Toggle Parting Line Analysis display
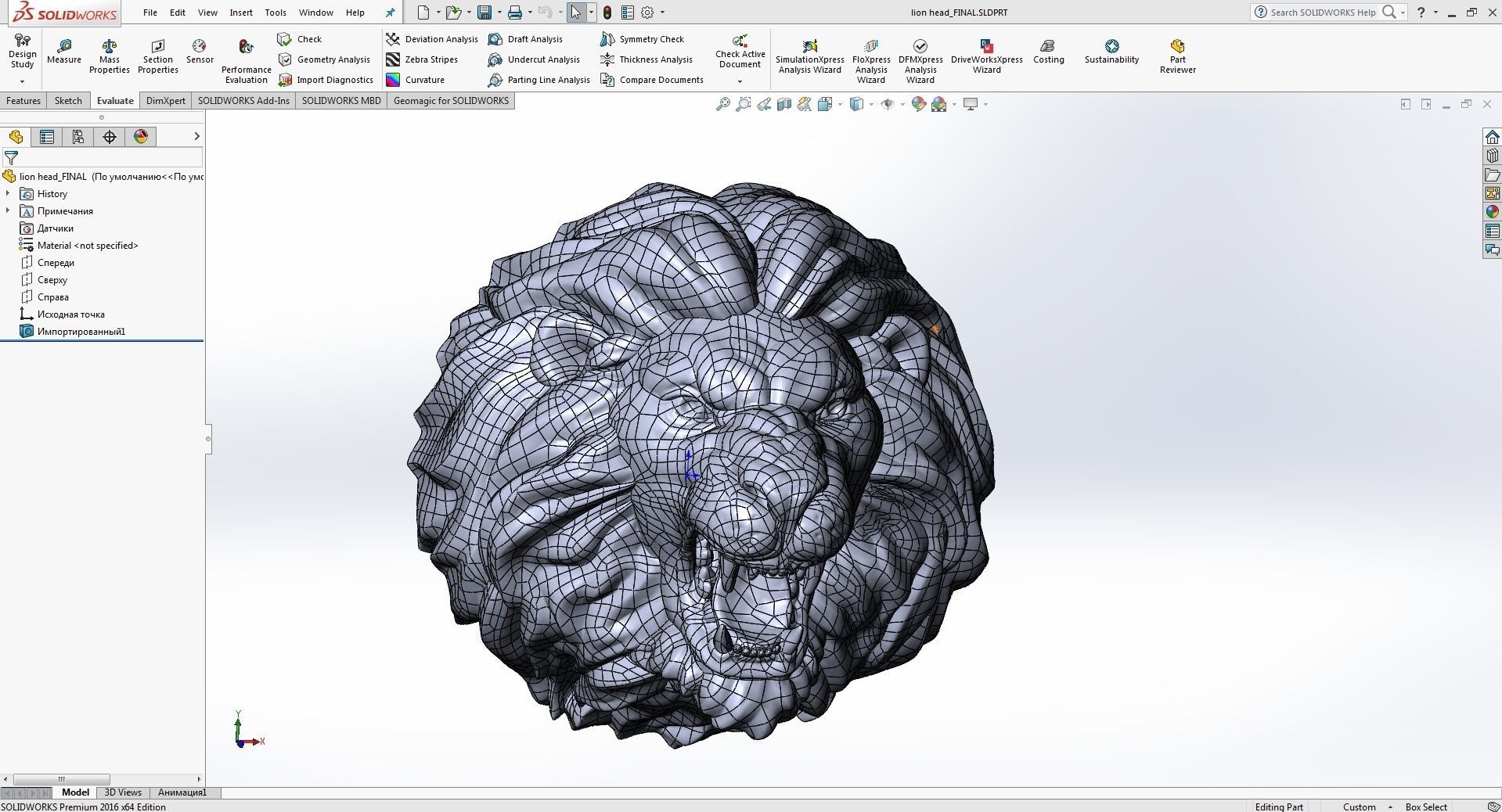The height and width of the screenshot is (812, 1502). coord(539,80)
